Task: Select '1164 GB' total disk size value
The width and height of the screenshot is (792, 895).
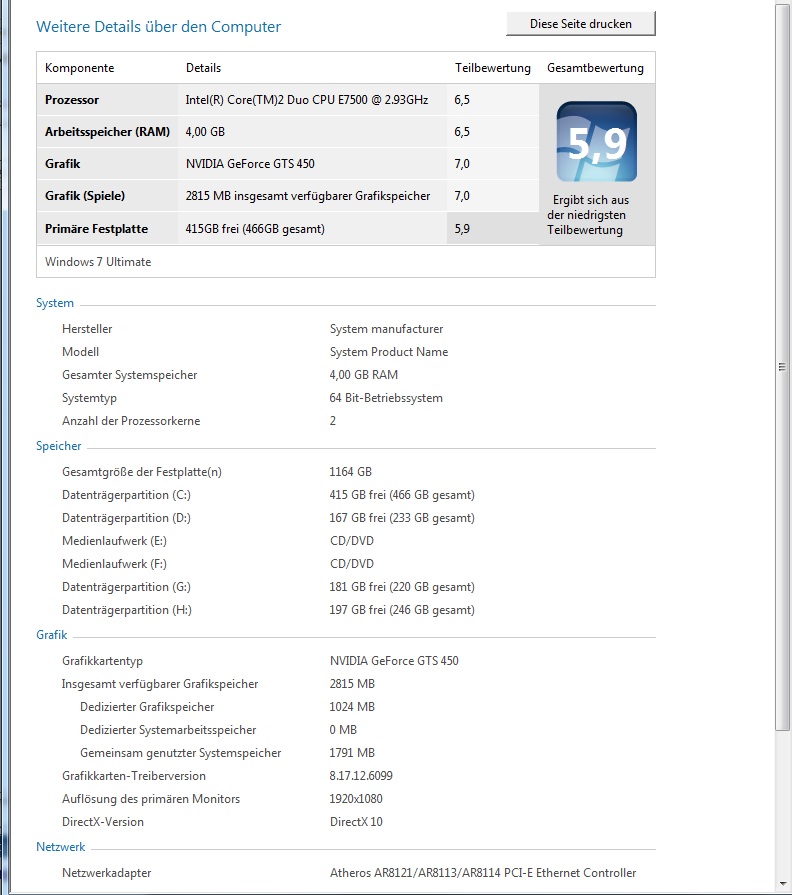Action: coord(350,472)
